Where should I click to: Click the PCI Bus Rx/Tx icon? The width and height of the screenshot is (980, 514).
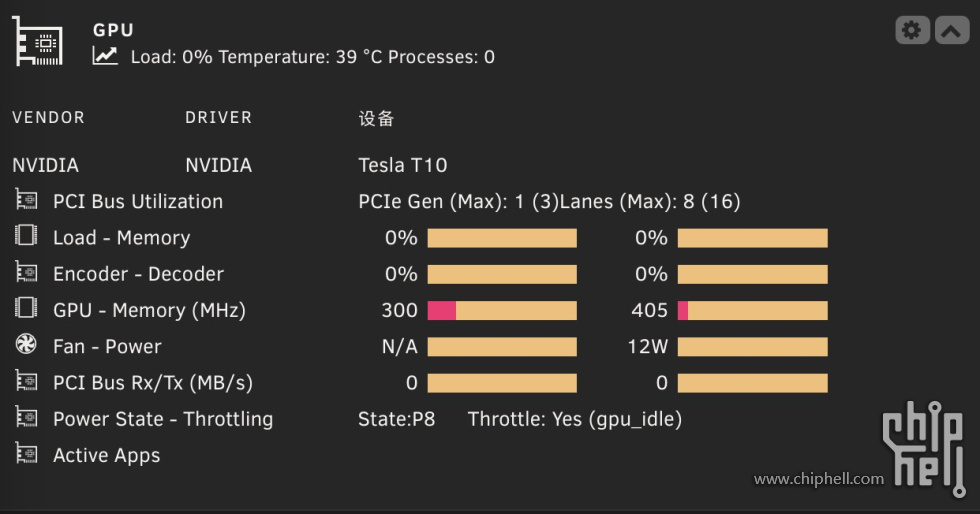point(26,382)
